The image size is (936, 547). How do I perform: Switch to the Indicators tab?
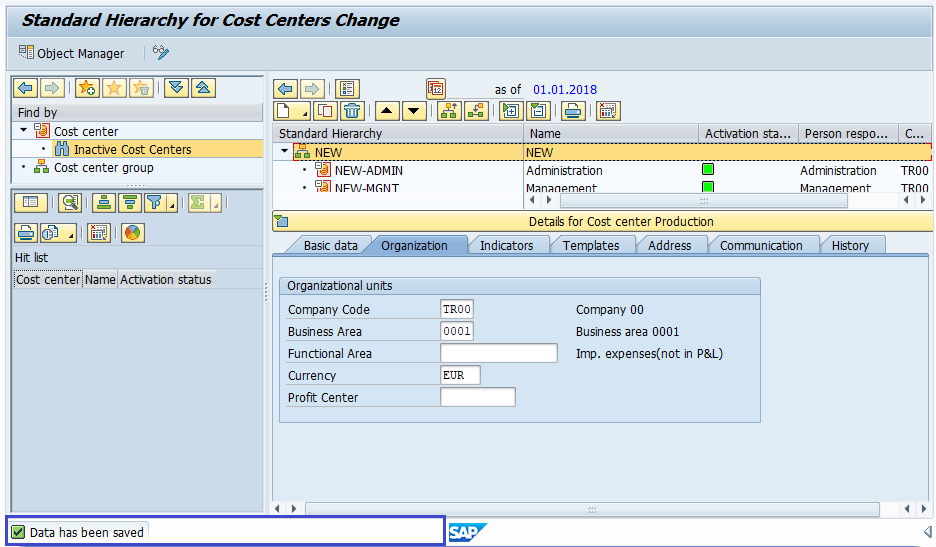pos(506,245)
